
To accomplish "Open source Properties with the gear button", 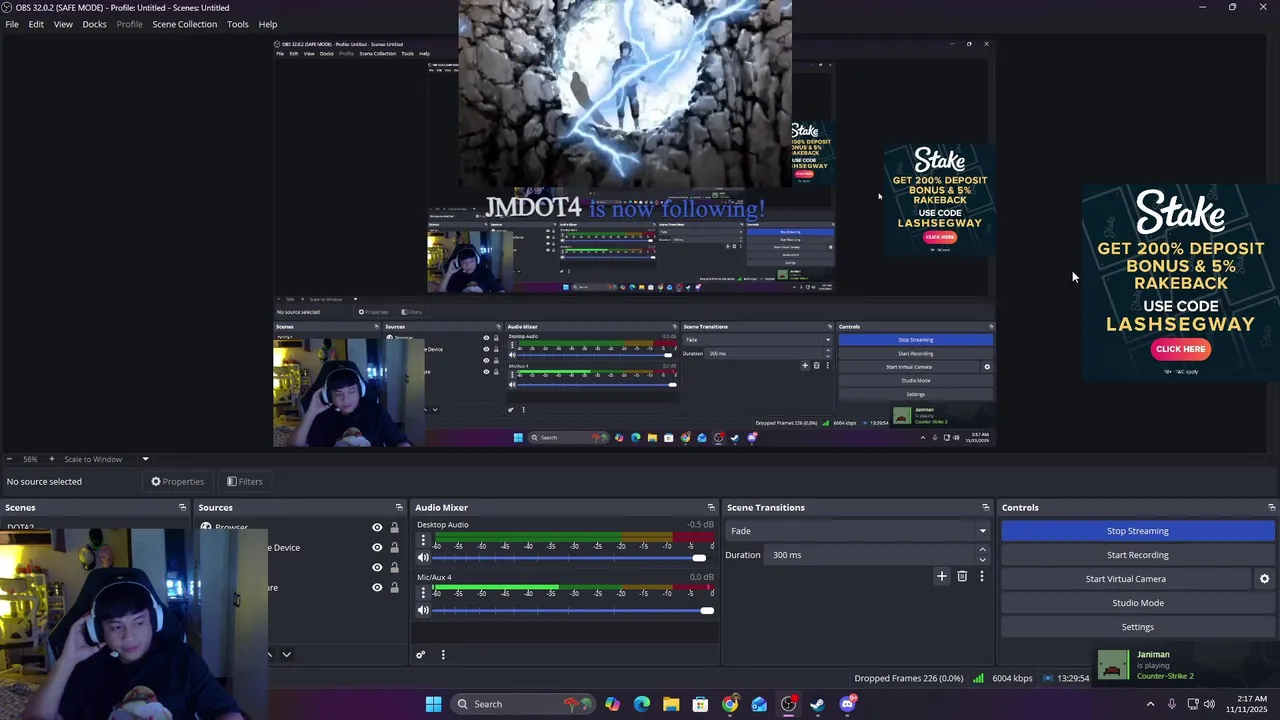I will (177, 481).
